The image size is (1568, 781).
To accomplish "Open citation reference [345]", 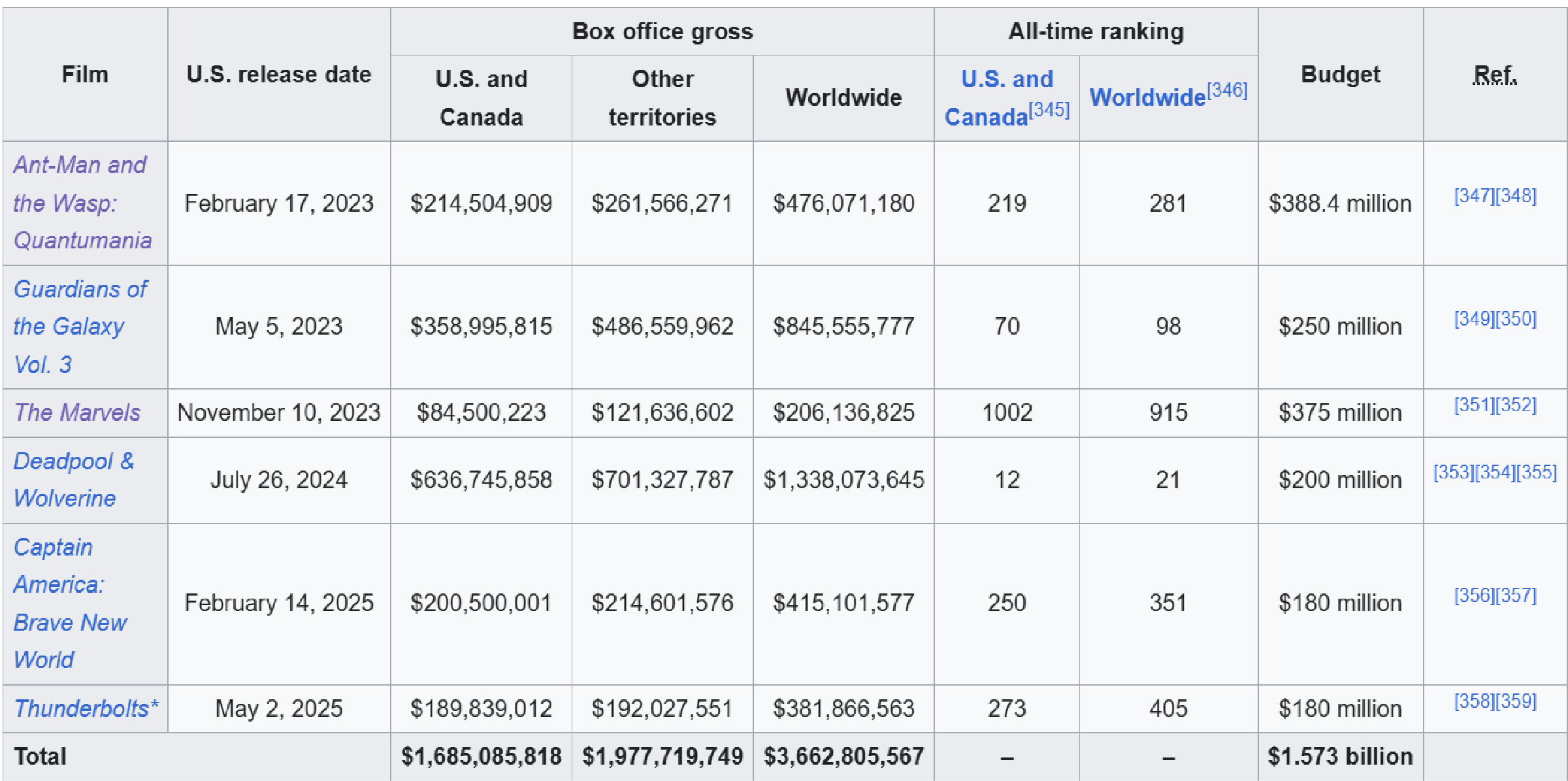I will (x=1049, y=110).
